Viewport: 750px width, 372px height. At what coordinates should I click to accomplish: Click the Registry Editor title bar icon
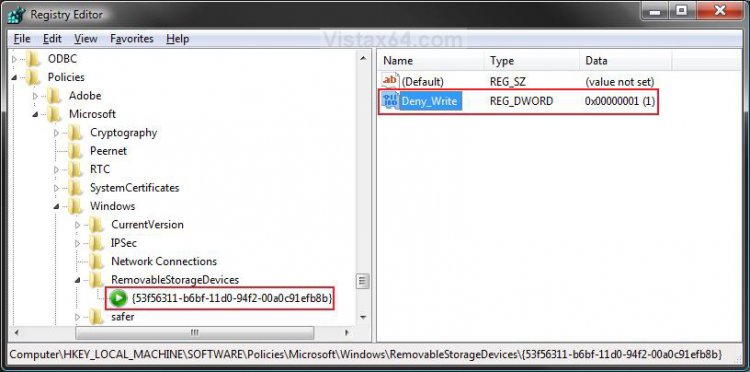click(15, 15)
